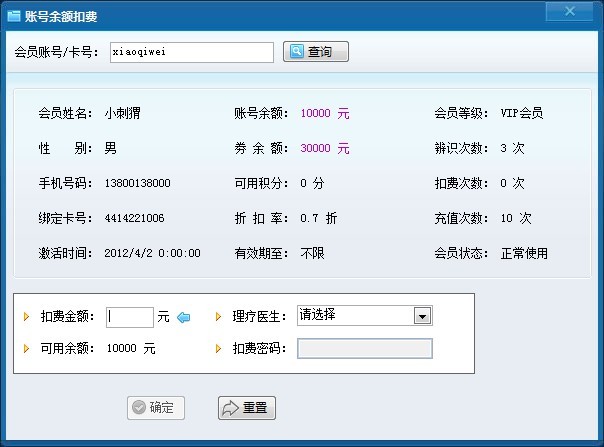Click the blue arrow beside 扣费金额

(x=183, y=317)
